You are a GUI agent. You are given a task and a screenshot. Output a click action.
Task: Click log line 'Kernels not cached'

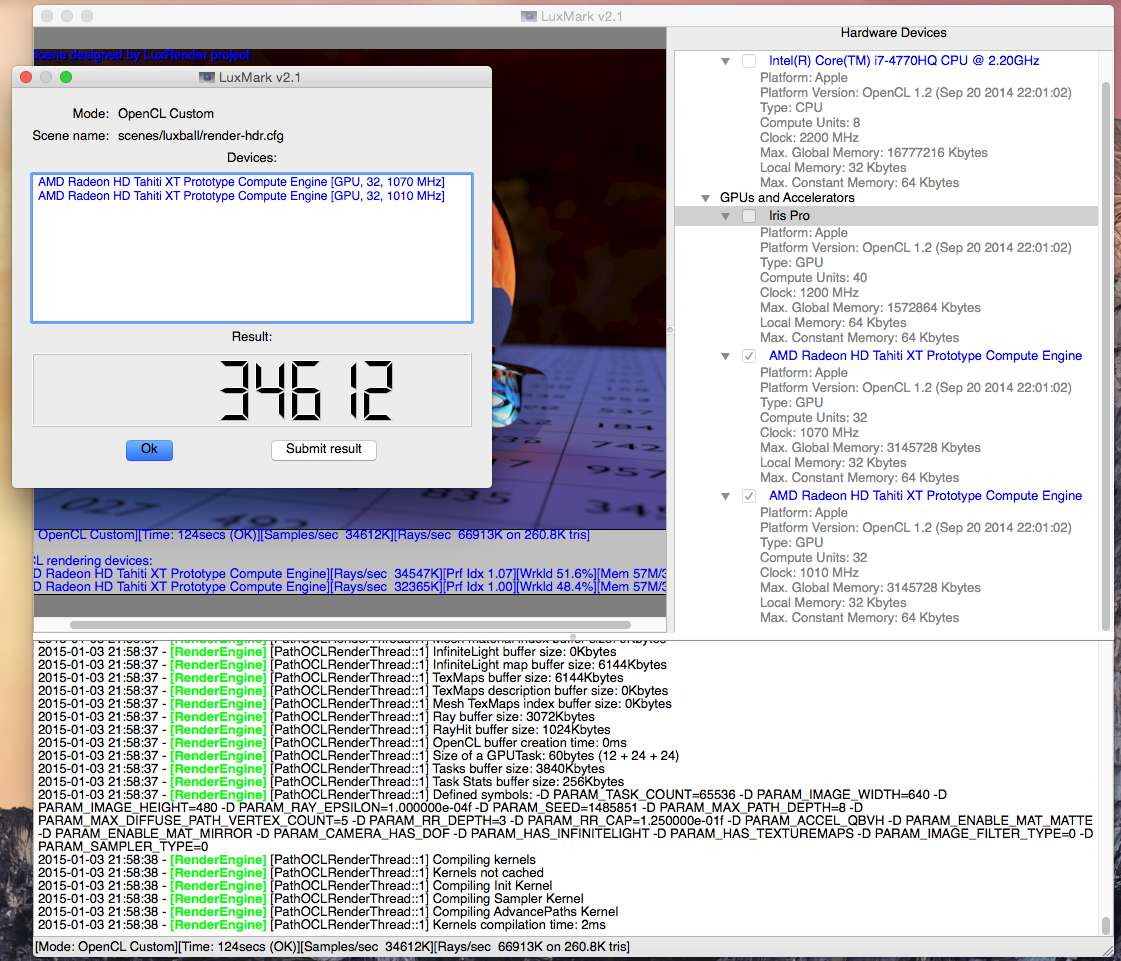(290, 873)
